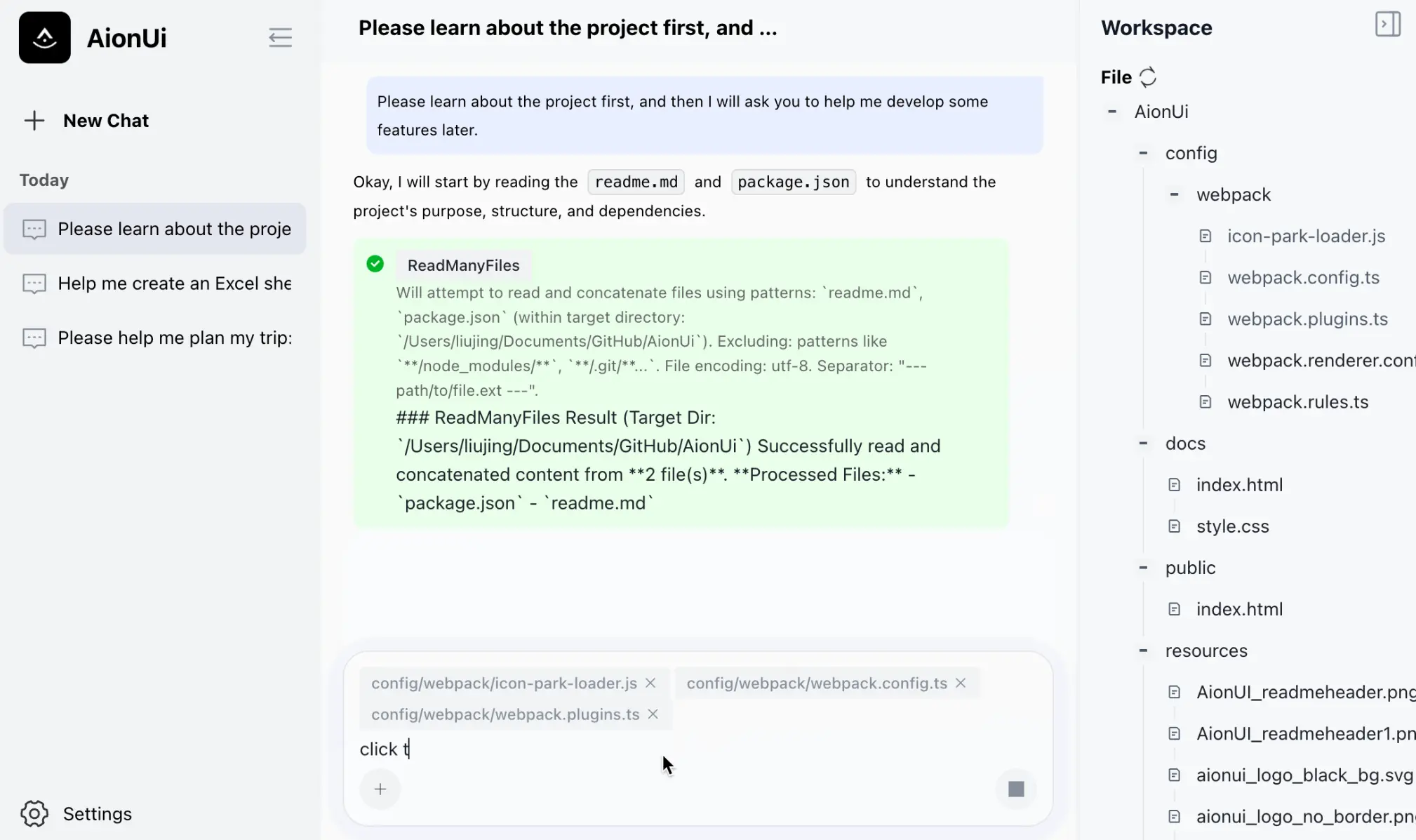1416x840 pixels.
Task: Click the green ReadManyFiles success checkmark
Action: click(375, 264)
